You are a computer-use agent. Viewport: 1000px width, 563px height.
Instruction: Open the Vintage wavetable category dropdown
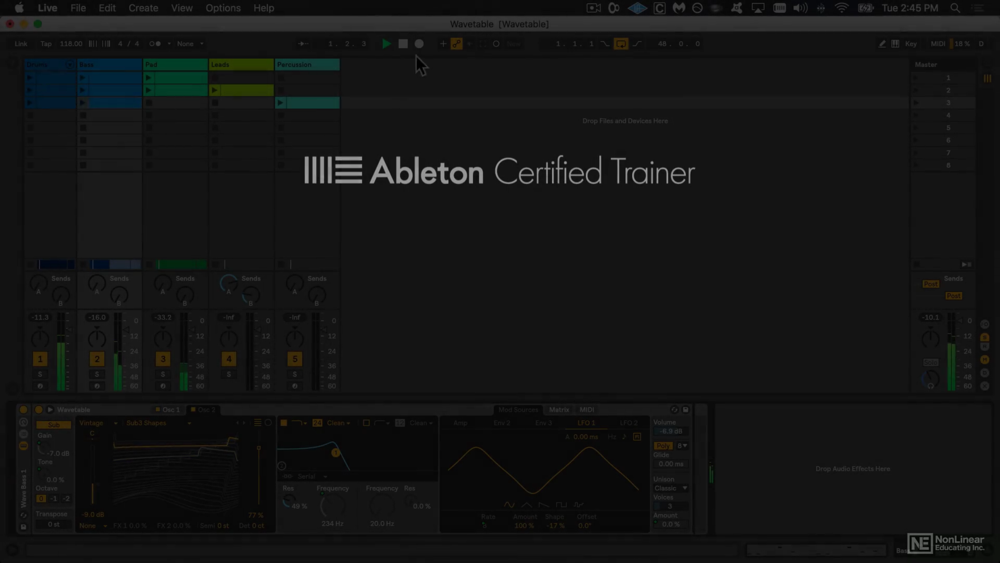pyautogui.click(x=98, y=423)
